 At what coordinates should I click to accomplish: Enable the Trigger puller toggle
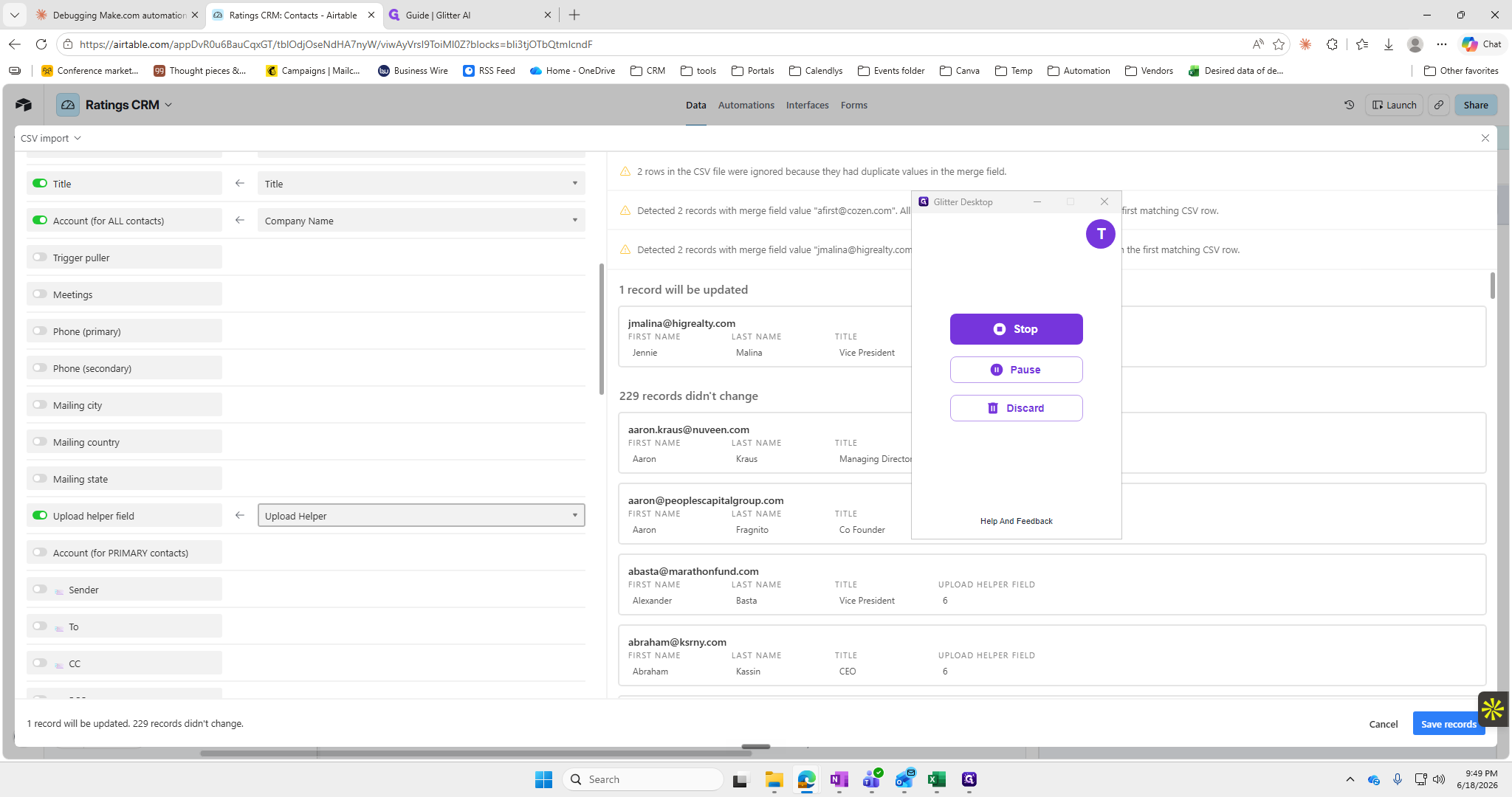point(40,257)
